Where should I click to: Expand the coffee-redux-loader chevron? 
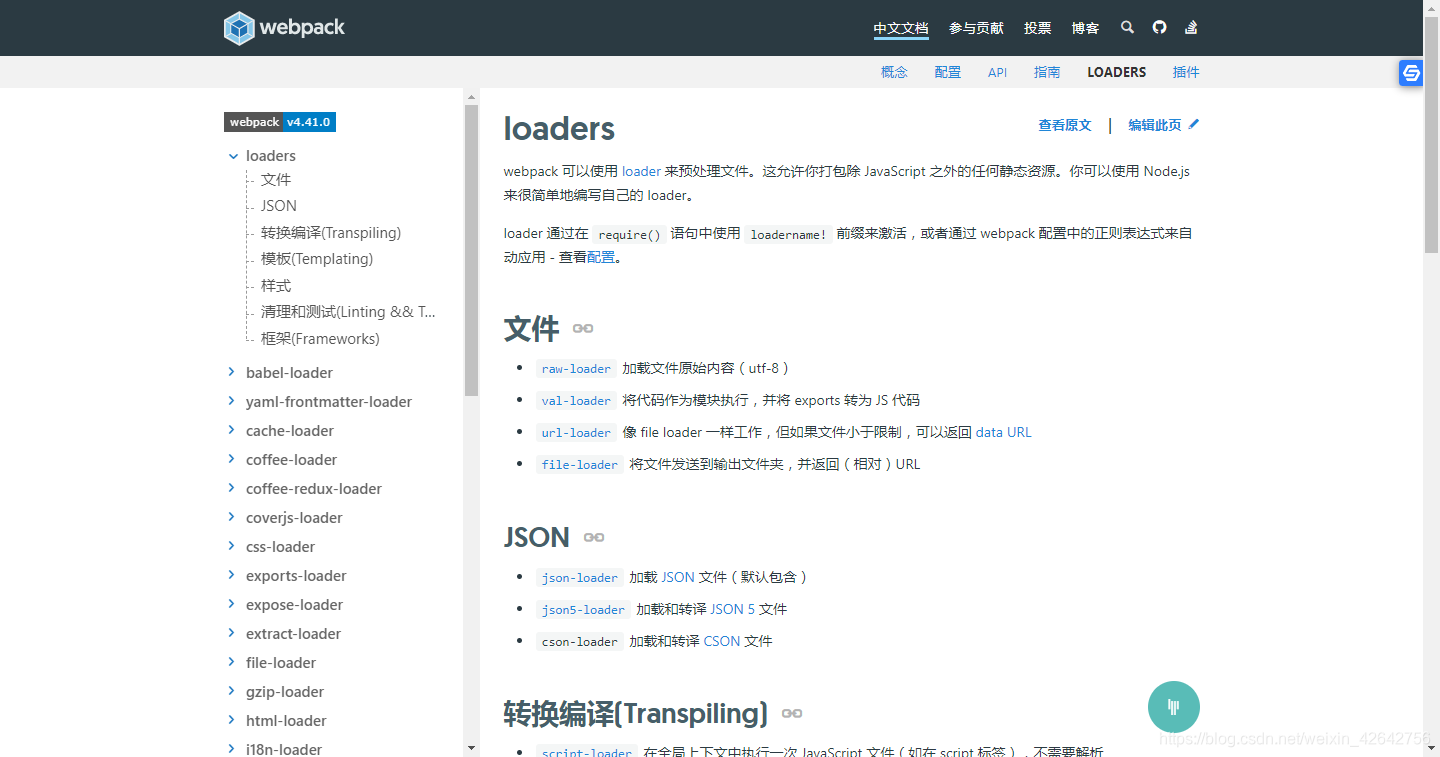233,488
